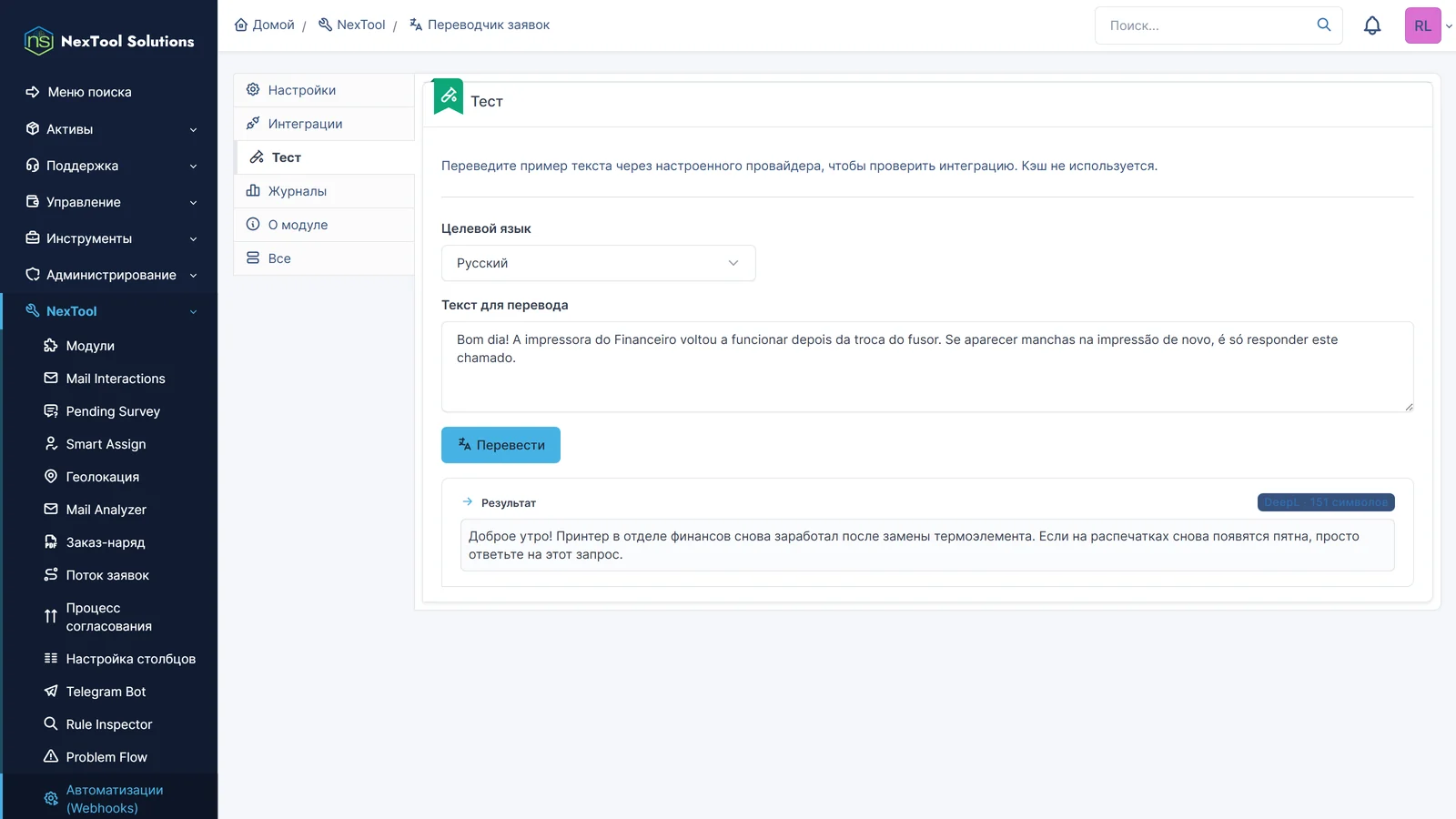
Task: Select the Все tab
Action: [x=324, y=258]
